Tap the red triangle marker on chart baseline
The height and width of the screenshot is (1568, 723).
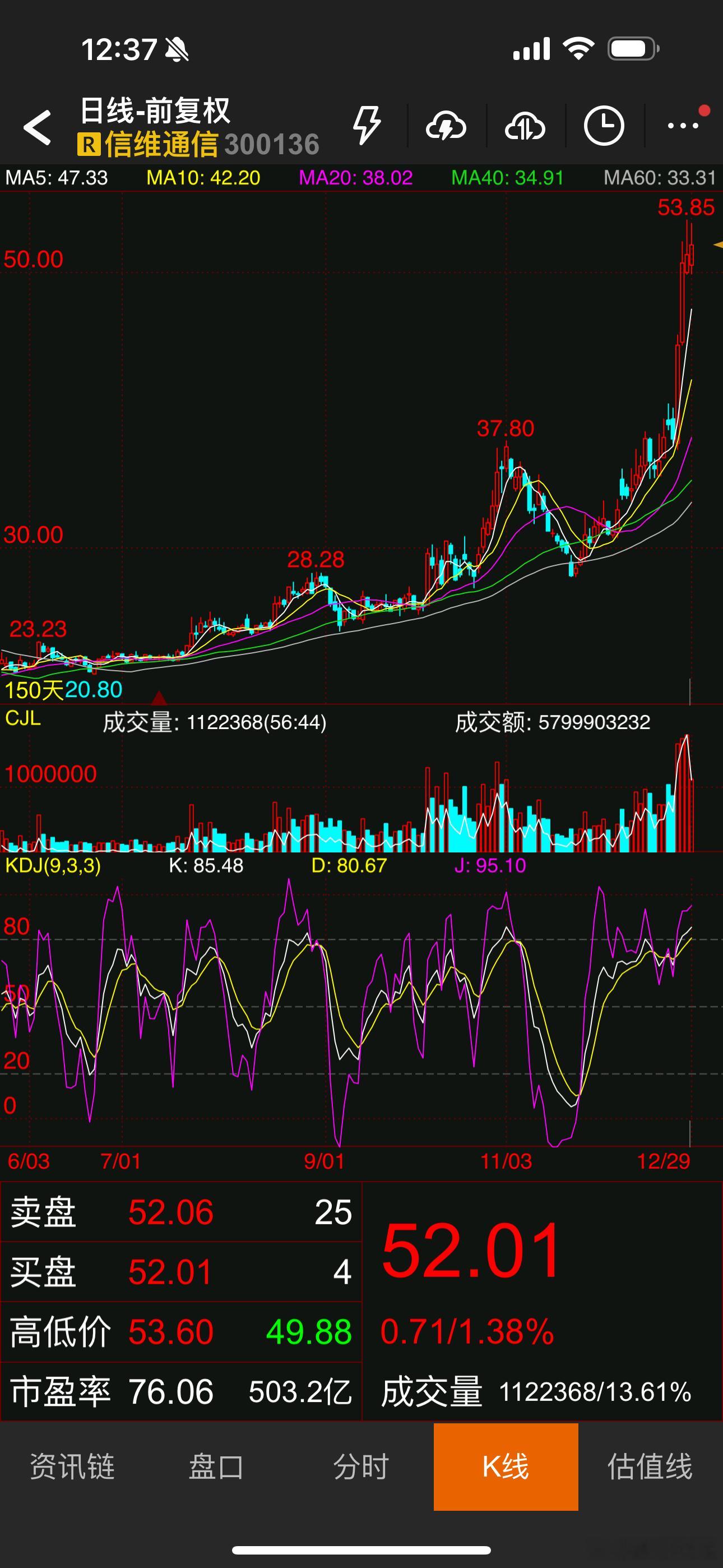158,697
